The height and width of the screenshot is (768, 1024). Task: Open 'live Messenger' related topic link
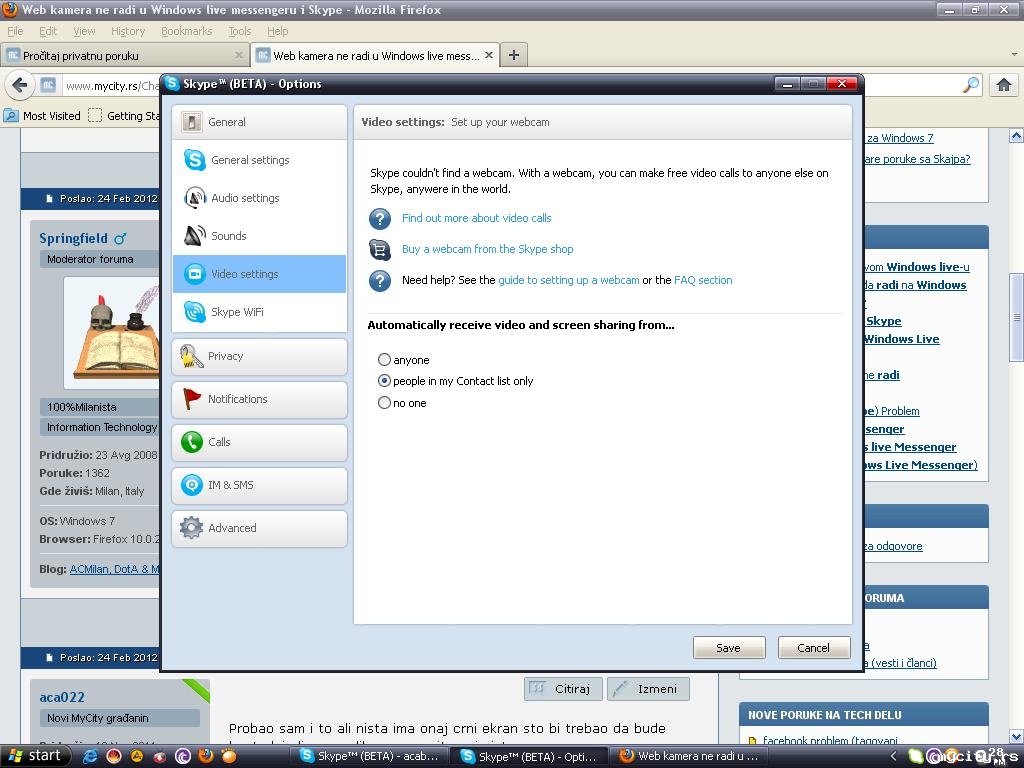point(912,447)
